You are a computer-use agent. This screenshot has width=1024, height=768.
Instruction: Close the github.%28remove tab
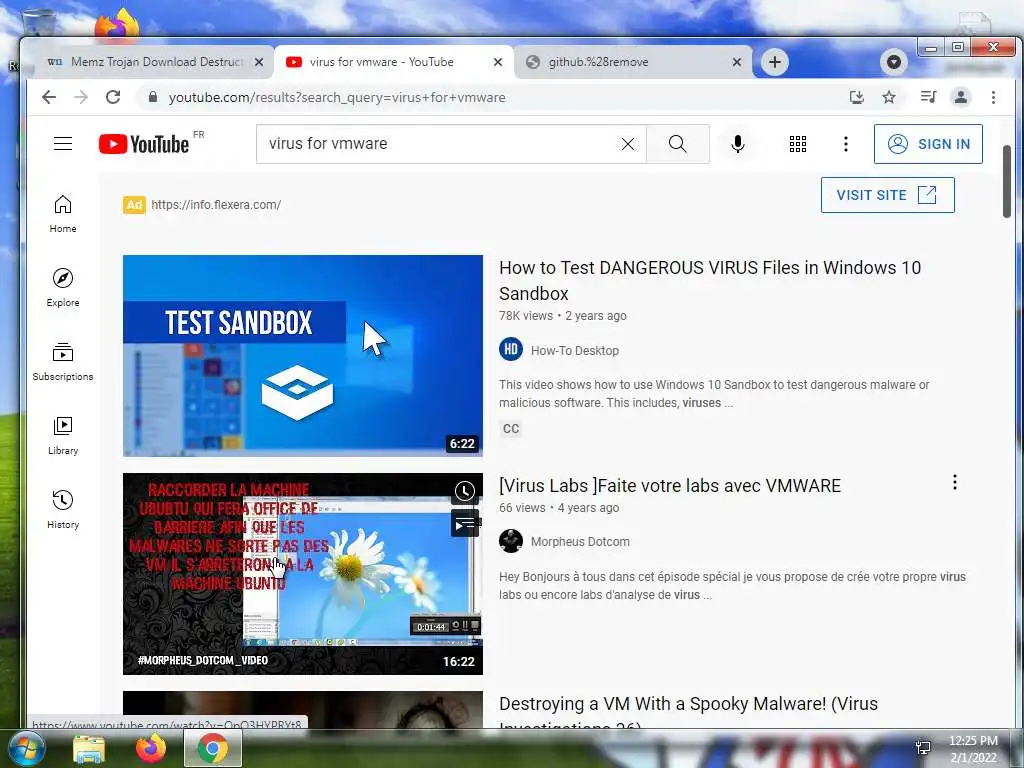click(737, 62)
